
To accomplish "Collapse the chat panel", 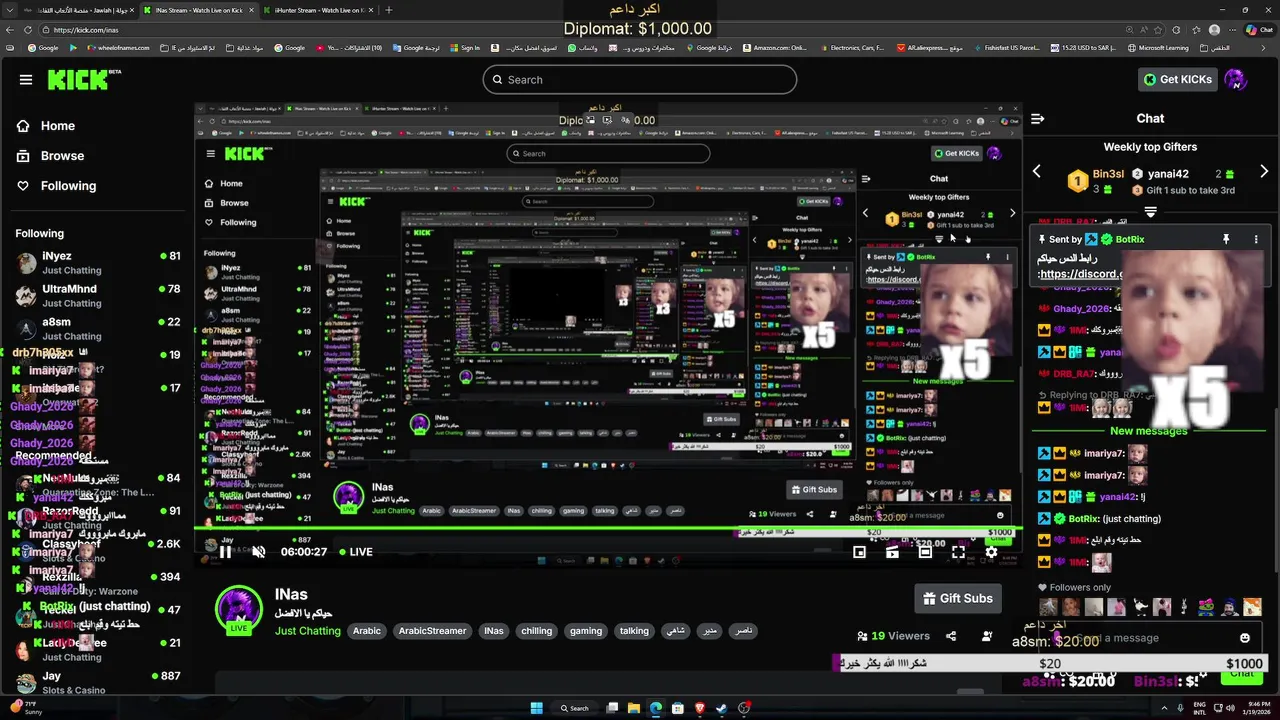I will pos(1038,119).
